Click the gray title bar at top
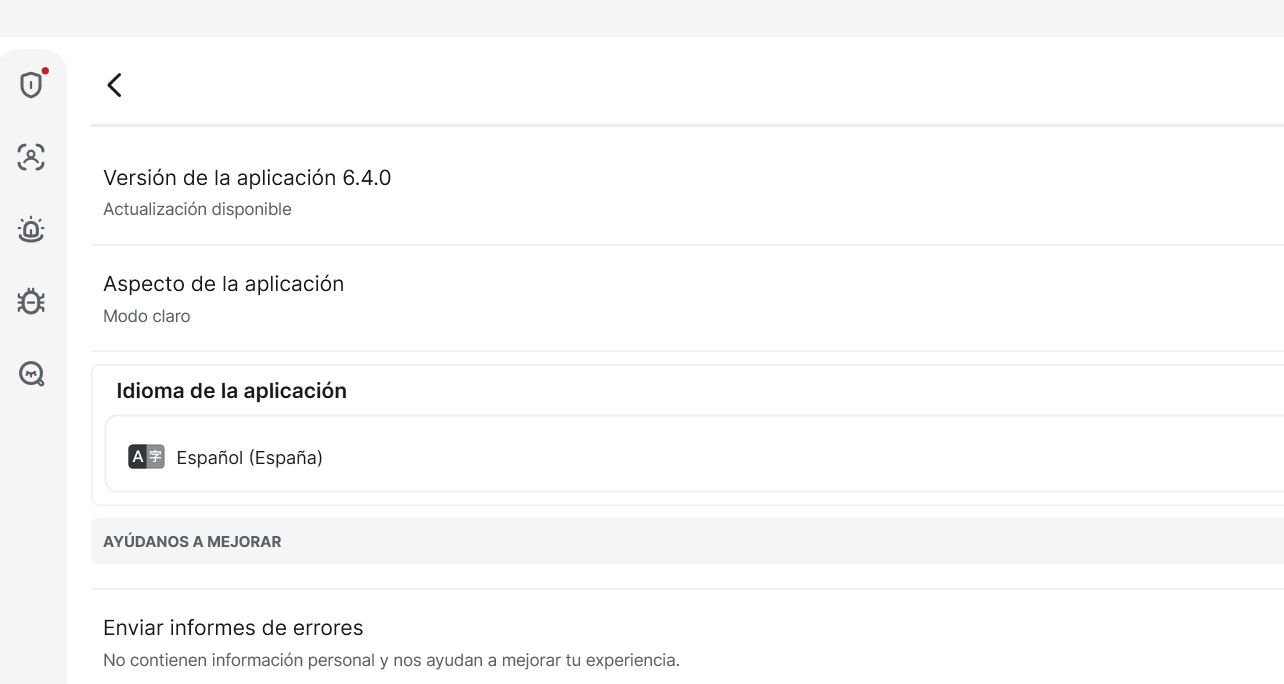The image size is (1284, 684). pyautogui.click(x=640, y=18)
